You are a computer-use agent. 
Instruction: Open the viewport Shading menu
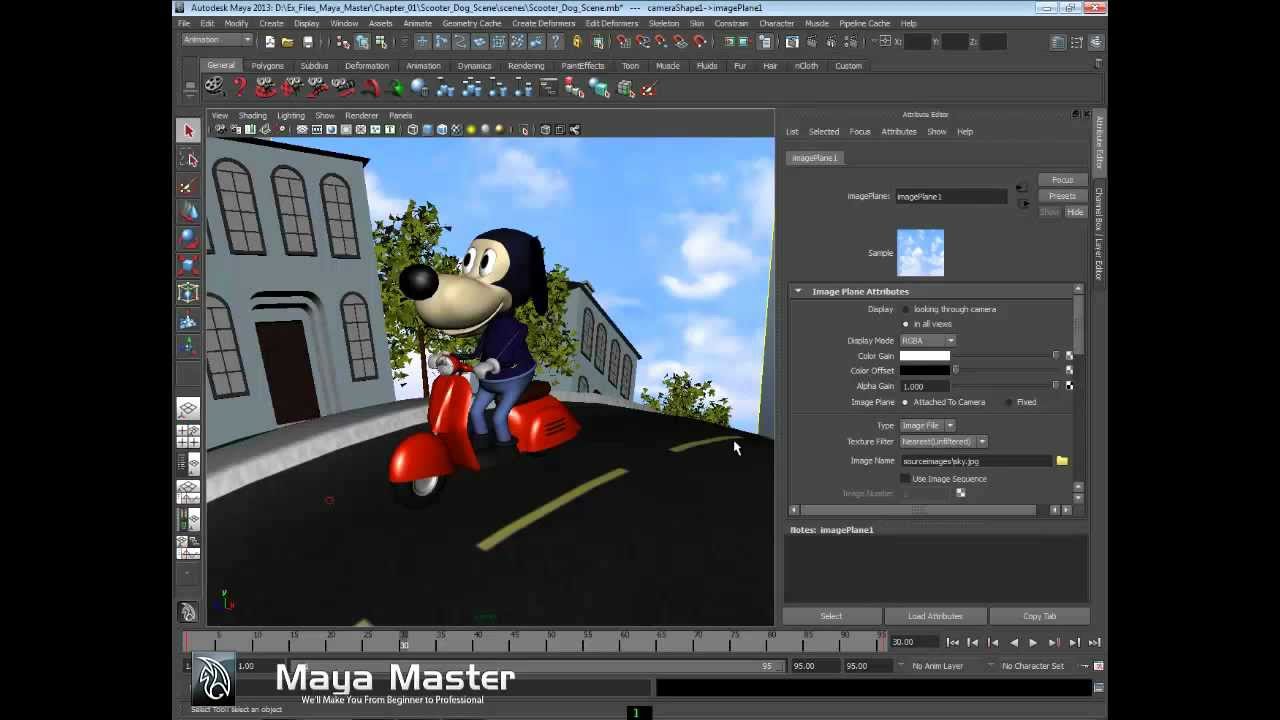[x=252, y=115]
